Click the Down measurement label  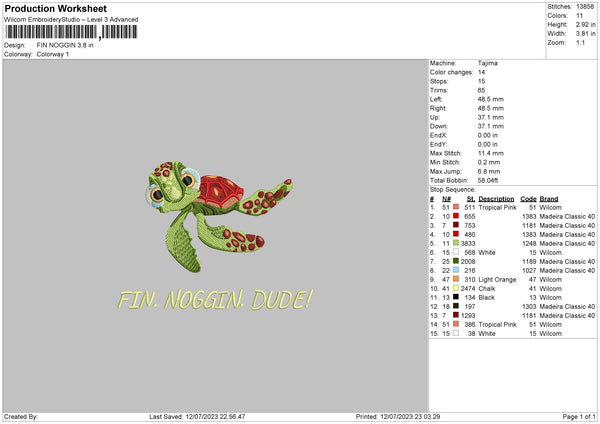tap(439, 126)
